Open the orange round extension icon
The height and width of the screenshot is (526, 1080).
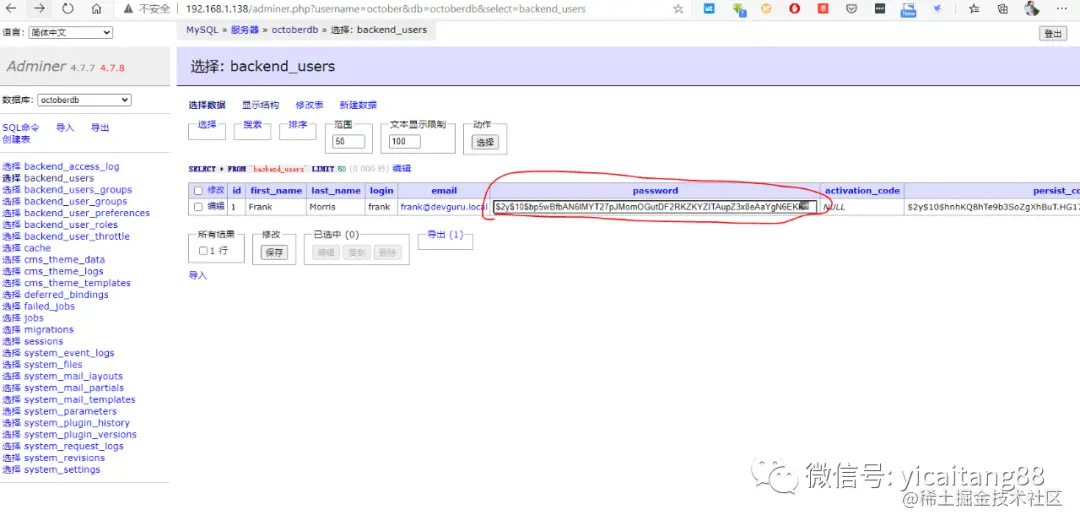767,9
